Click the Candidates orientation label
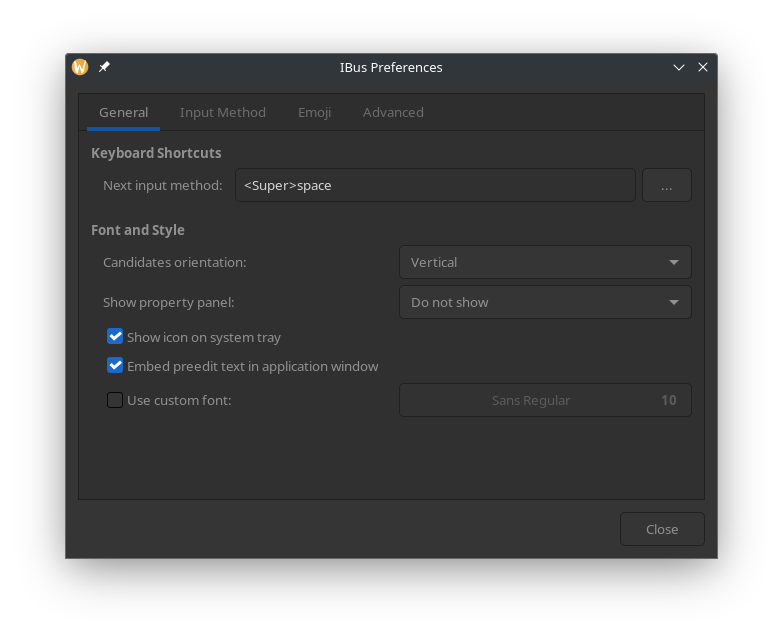783x636 pixels. coord(175,263)
